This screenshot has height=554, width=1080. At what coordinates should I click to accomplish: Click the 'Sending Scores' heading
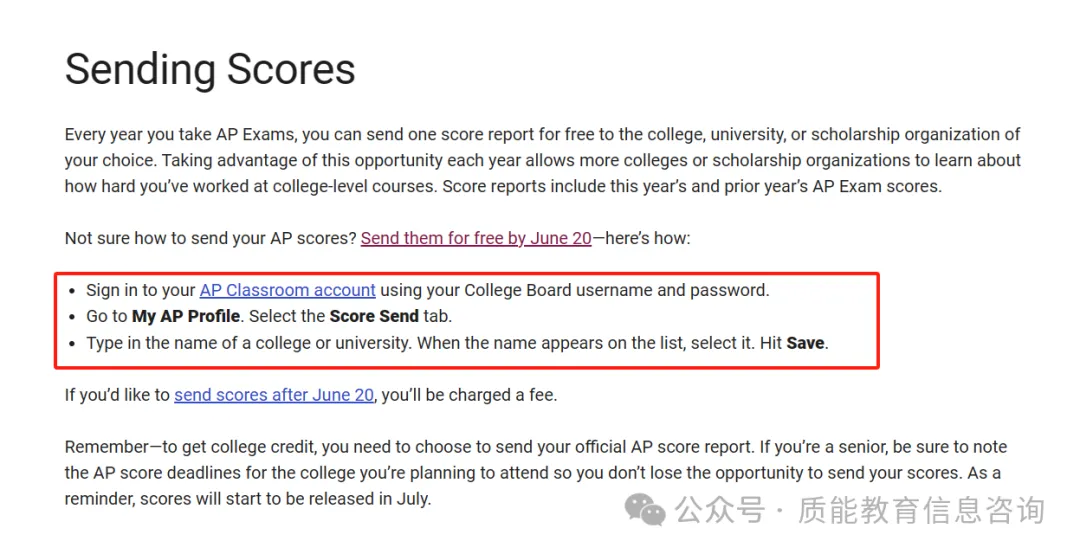tap(210, 70)
